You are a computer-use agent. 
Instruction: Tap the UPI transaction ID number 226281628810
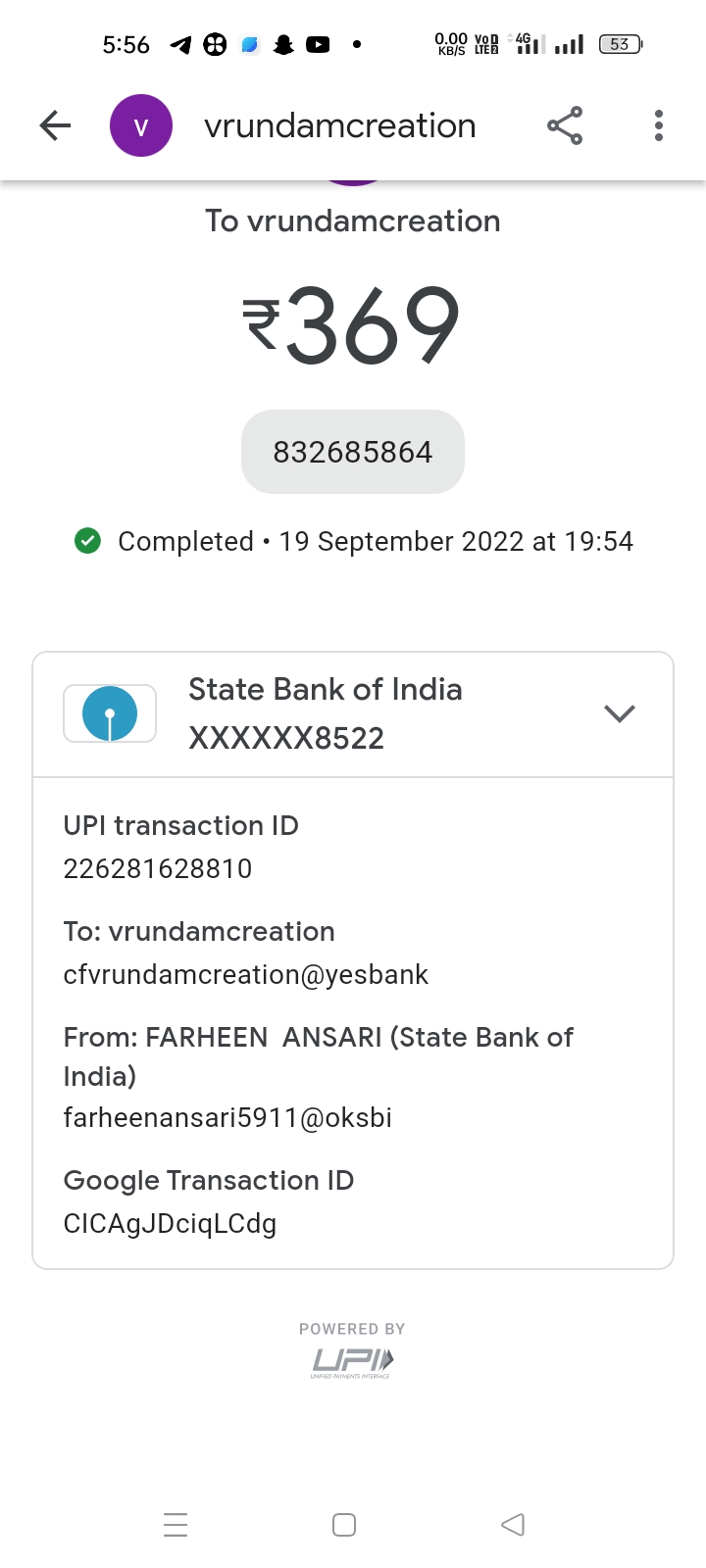pyautogui.click(x=158, y=868)
